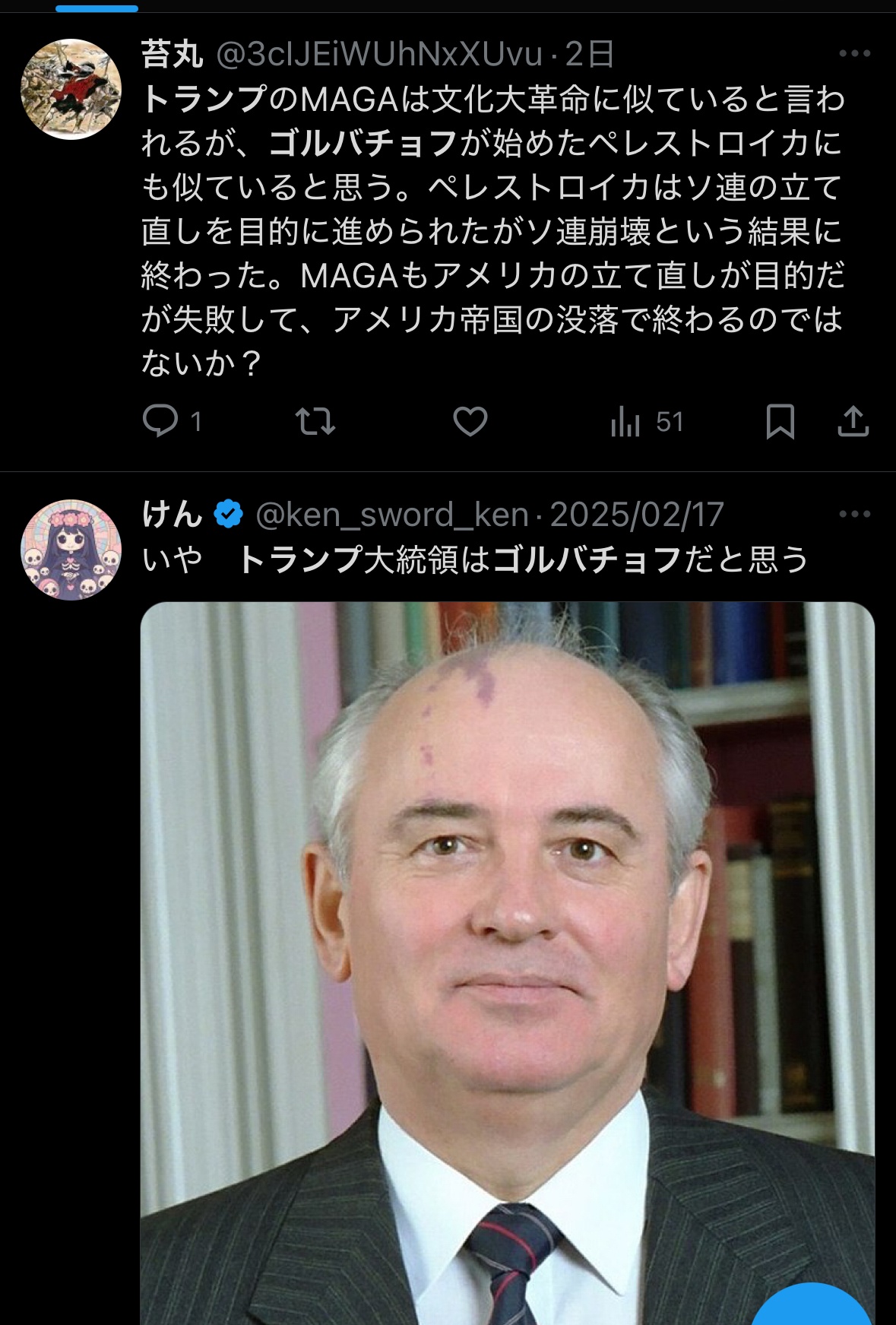Open reply thread on 苔丸's tweet
896x1325 pixels.
(x=172, y=421)
